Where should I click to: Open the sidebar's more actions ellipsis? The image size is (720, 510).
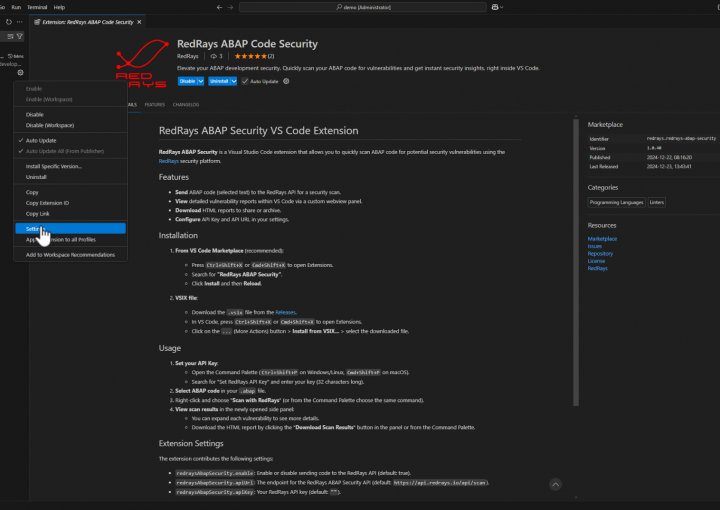[x=19, y=22]
